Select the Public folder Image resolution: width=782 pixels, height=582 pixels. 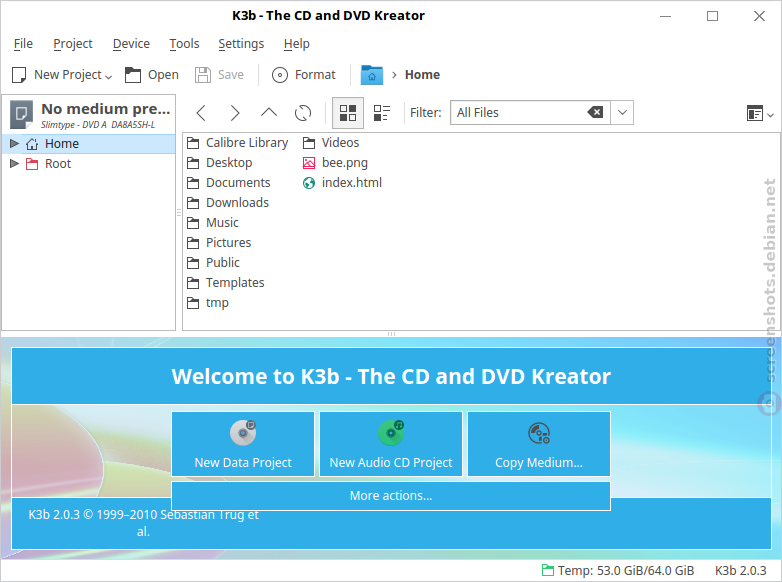tap(213, 262)
